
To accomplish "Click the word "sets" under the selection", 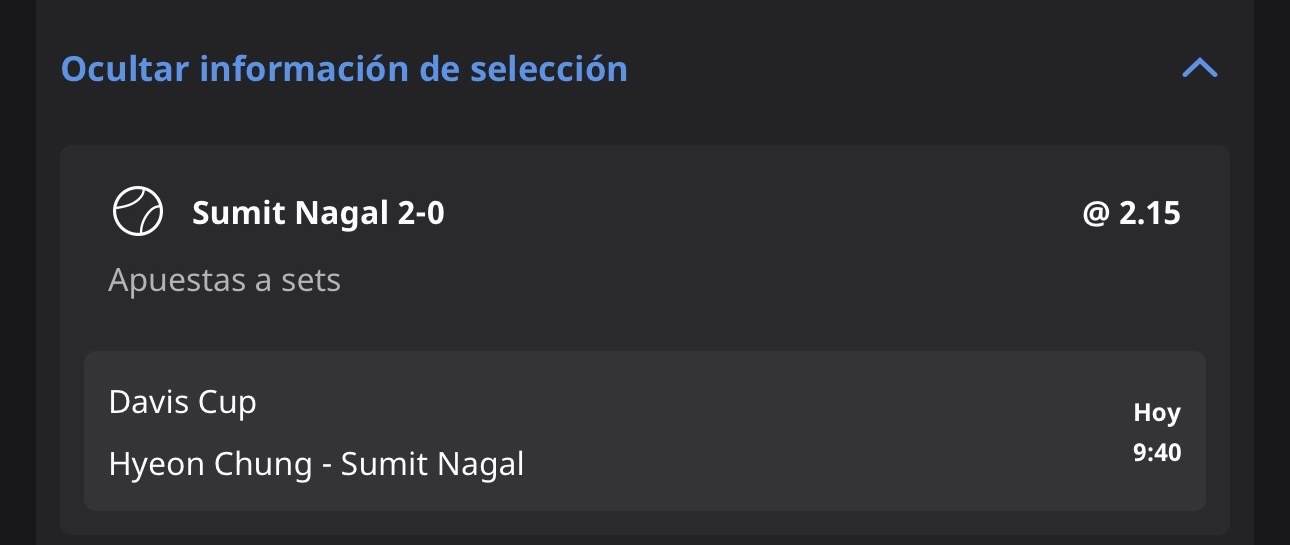I will pos(311,281).
